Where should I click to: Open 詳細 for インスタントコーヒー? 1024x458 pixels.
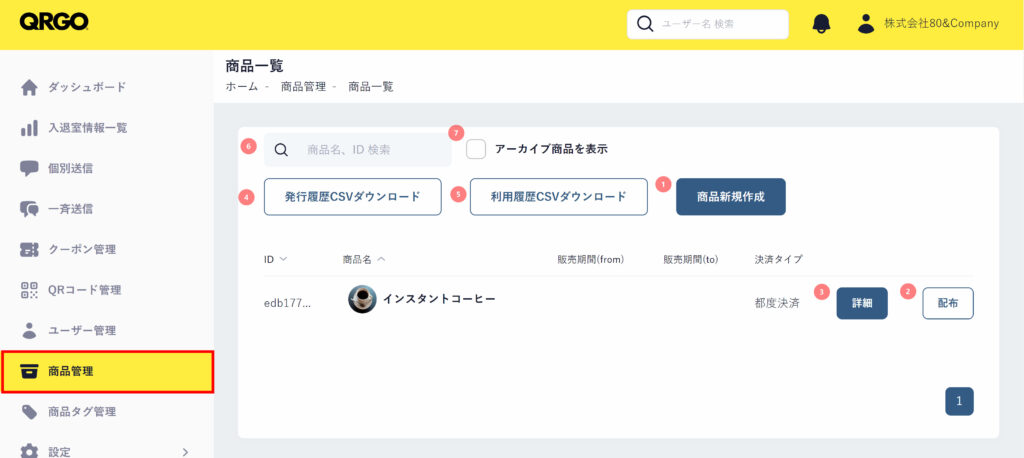pyautogui.click(x=862, y=303)
